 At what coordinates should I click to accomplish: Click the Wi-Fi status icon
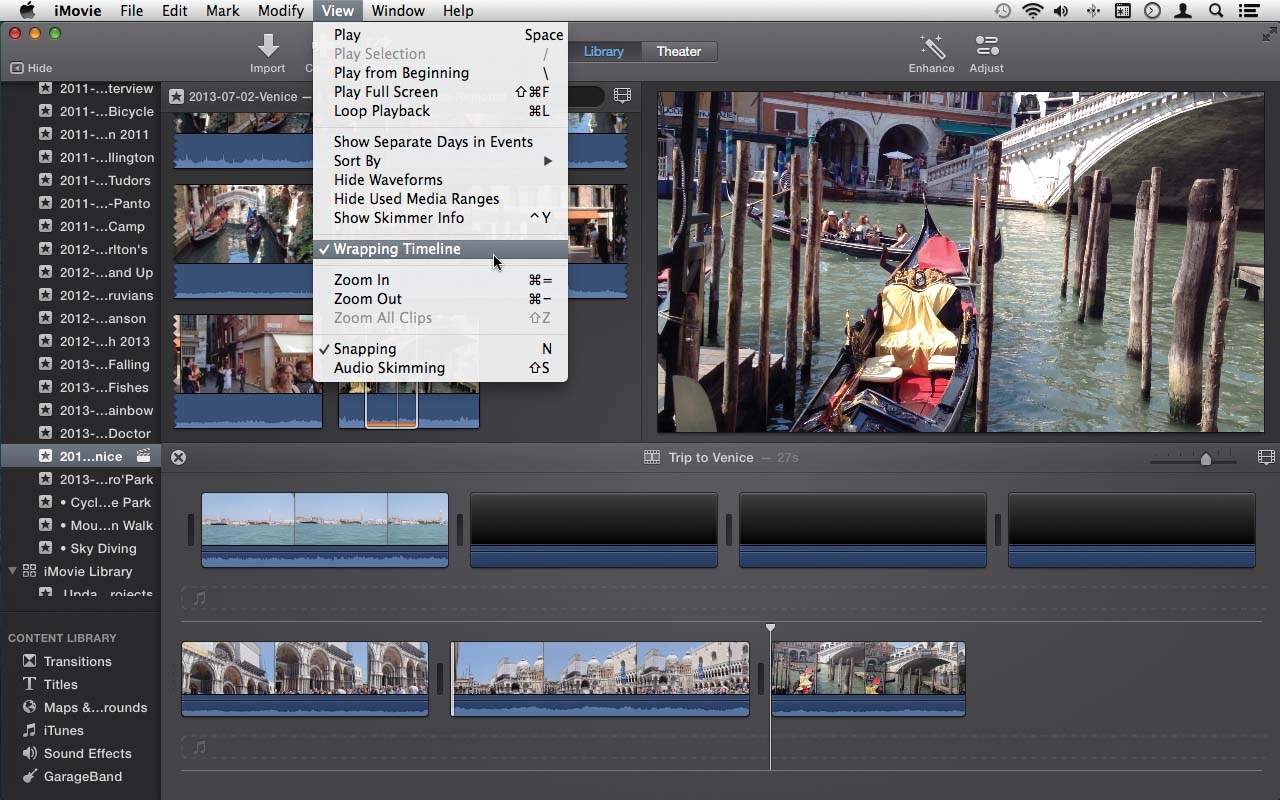pos(1032,11)
